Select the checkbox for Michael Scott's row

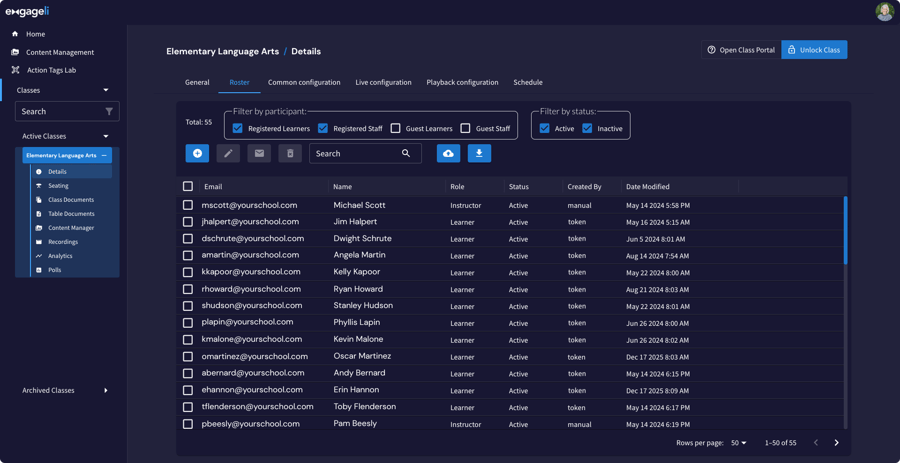(x=188, y=205)
